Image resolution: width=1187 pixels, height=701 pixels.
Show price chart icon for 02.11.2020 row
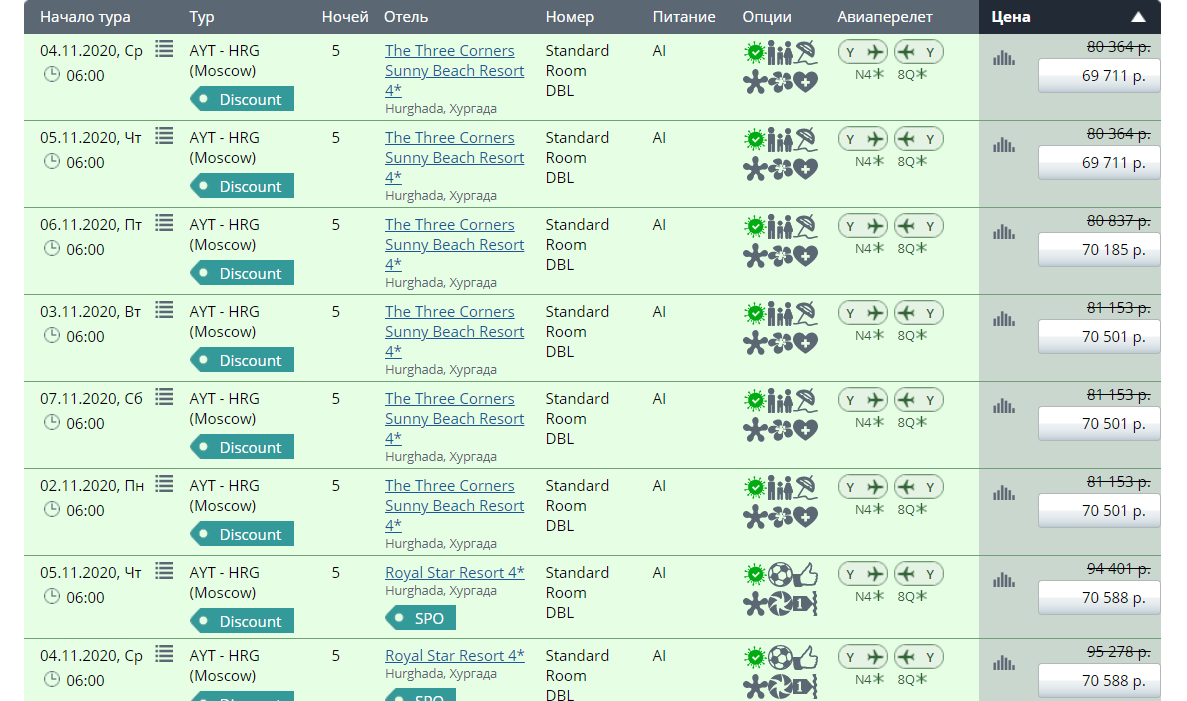(x=1004, y=493)
